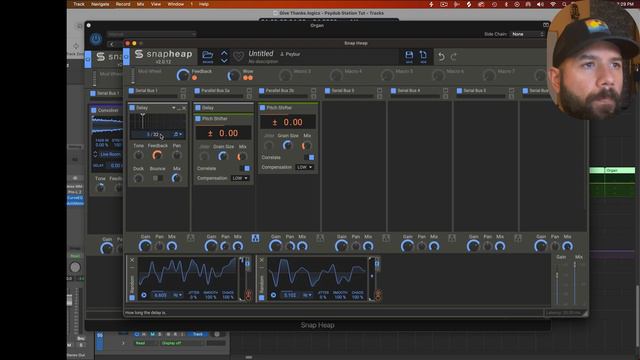Click the Snap Heap logo
The height and width of the screenshot is (360, 640).
(163, 54)
